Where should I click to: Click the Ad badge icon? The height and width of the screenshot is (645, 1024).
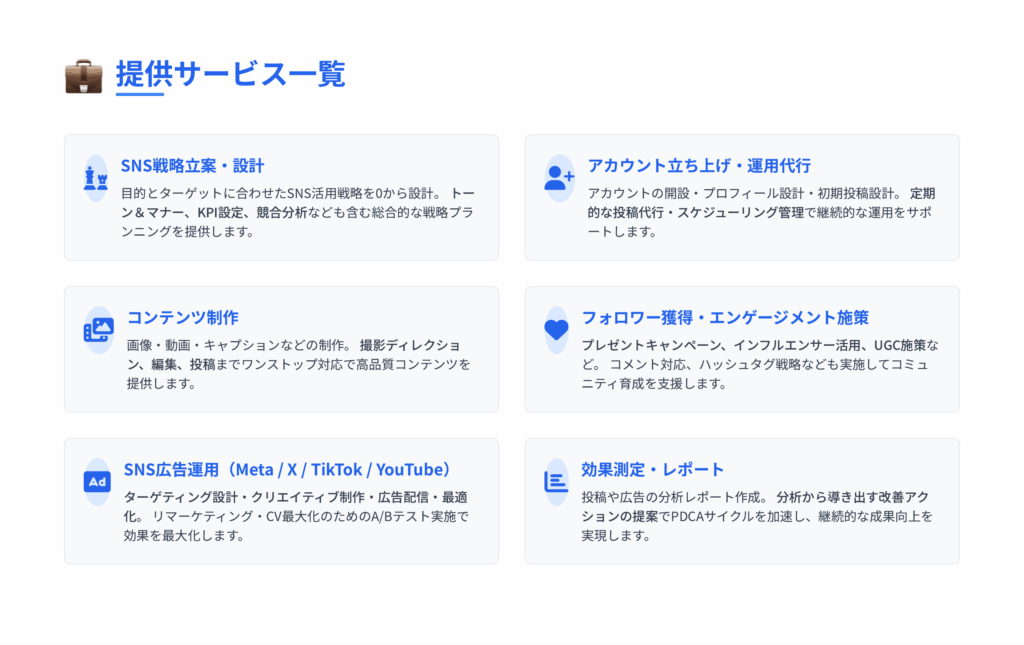coord(97,482)
